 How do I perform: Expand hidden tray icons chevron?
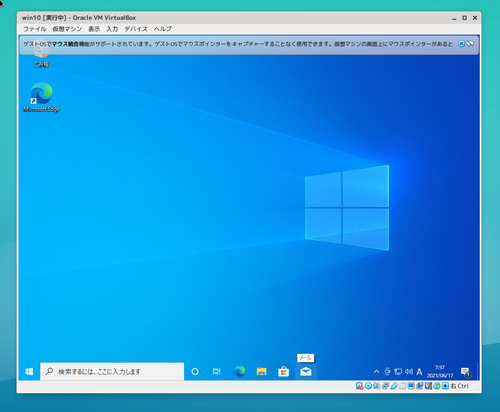(377, 372)
